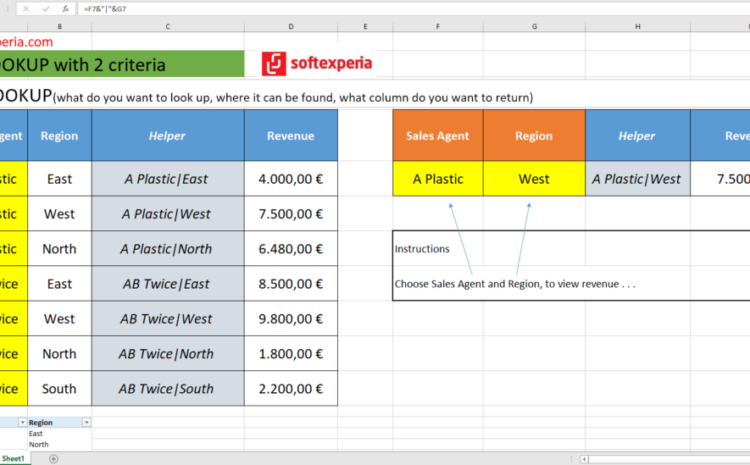Screen dimensions: 750x465
Task: Select the orange Region header
Action: (534, 135)
